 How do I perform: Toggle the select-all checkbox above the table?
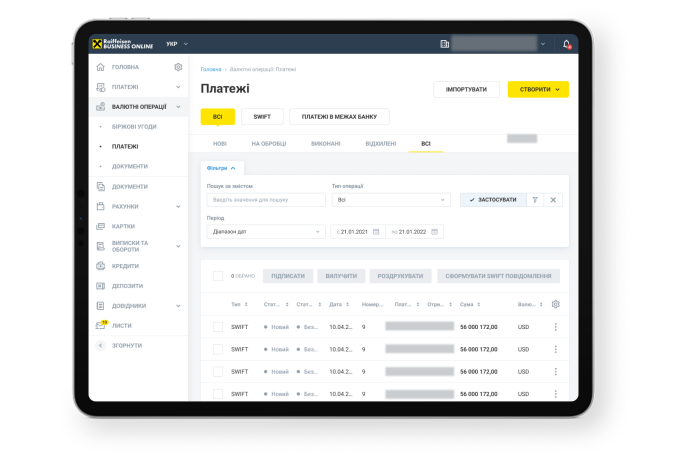click(x=218, y=276)
